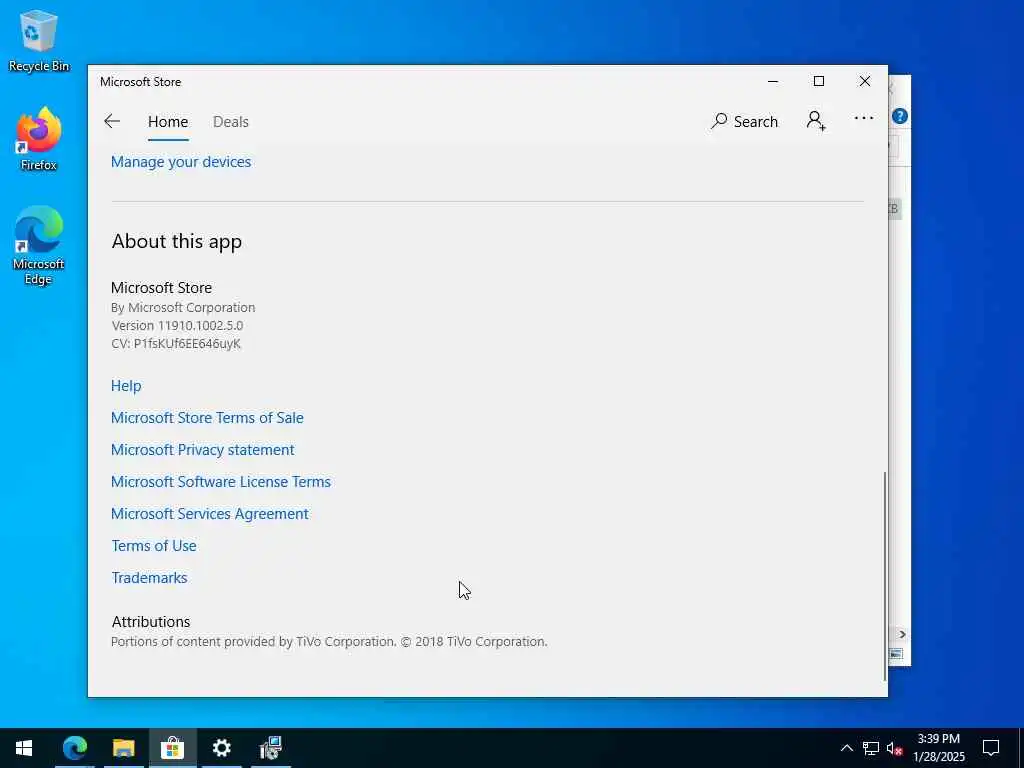Click the Microsoft Store taskbar icon
1024x768 pixels.
[x=172, y=748]
